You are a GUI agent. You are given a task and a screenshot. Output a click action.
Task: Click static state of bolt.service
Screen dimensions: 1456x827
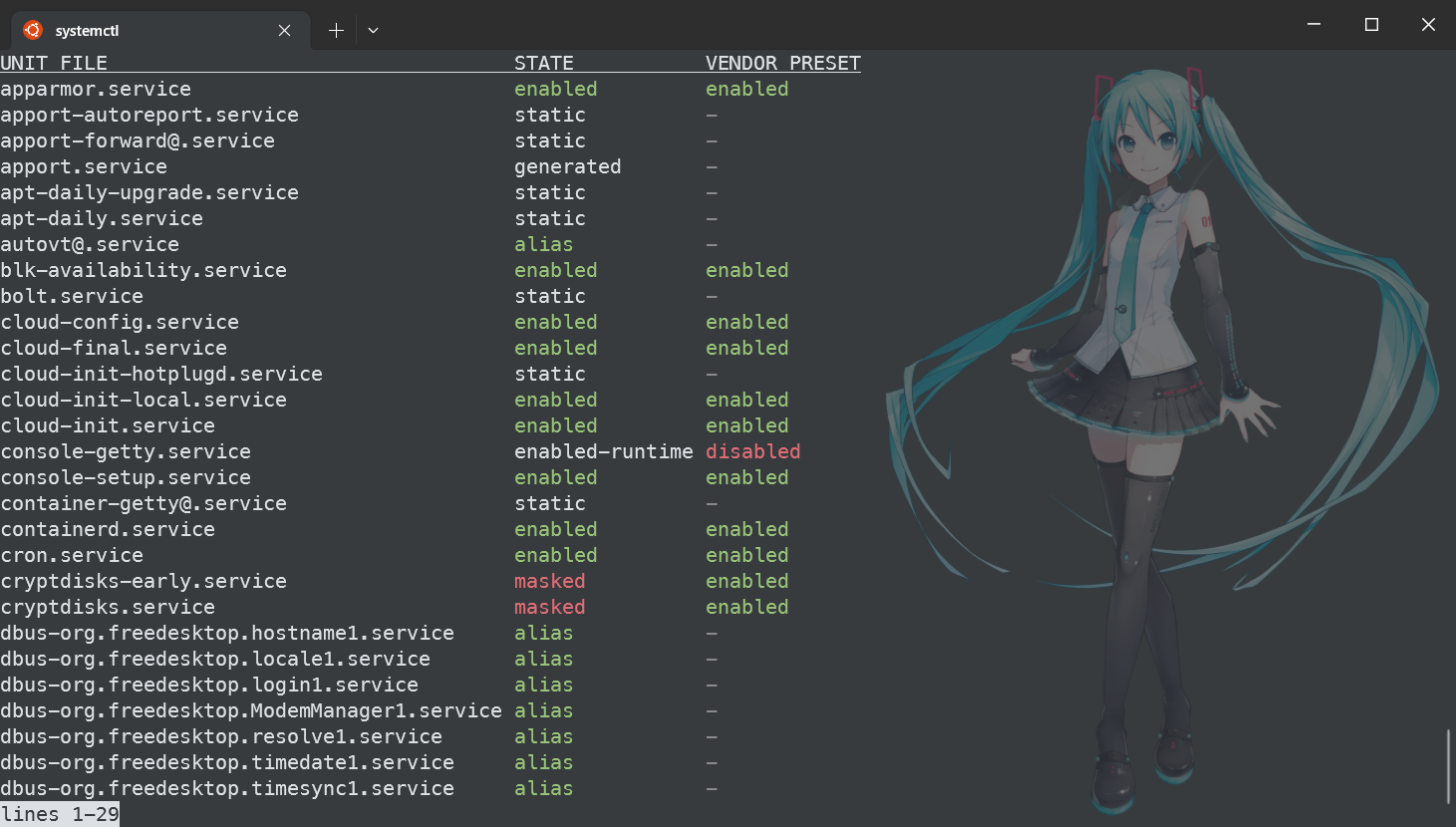(550, 296)
